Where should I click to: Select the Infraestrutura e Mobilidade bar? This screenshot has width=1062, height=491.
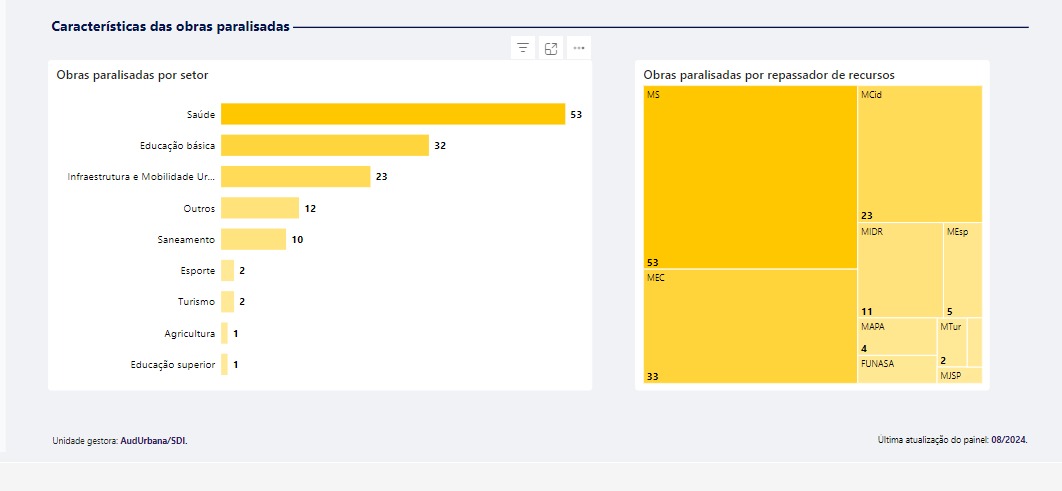(295, 176)
